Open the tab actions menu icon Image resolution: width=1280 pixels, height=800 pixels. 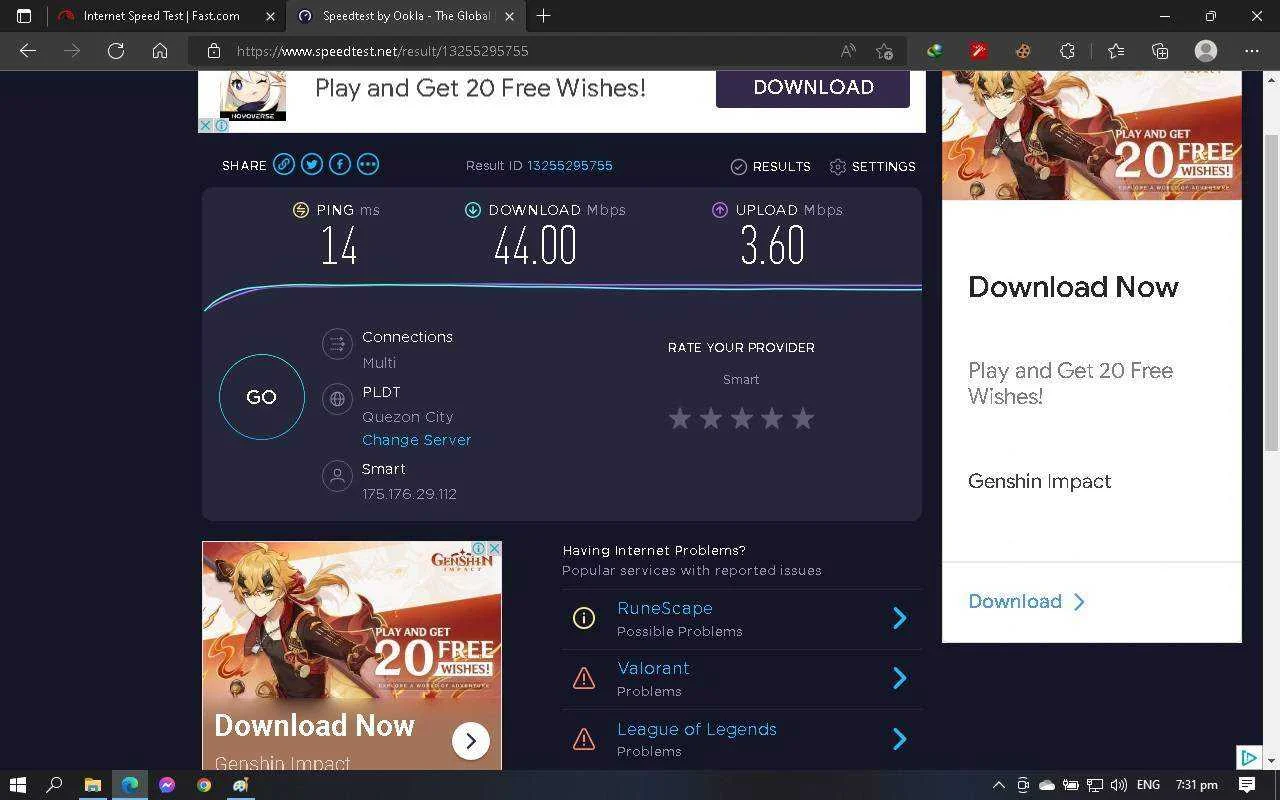(24, 16)
